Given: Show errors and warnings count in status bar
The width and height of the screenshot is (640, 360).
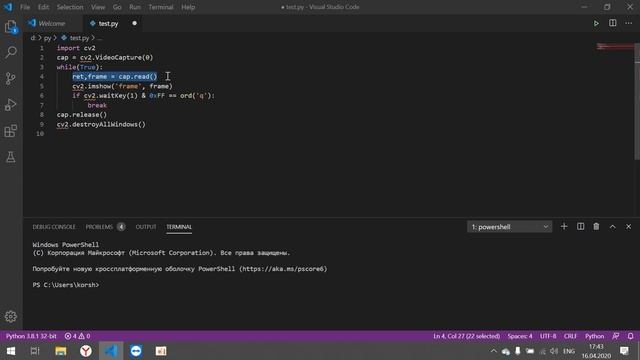Looking at the screenshot, I should pyautogui.click(x=78, y=336).
